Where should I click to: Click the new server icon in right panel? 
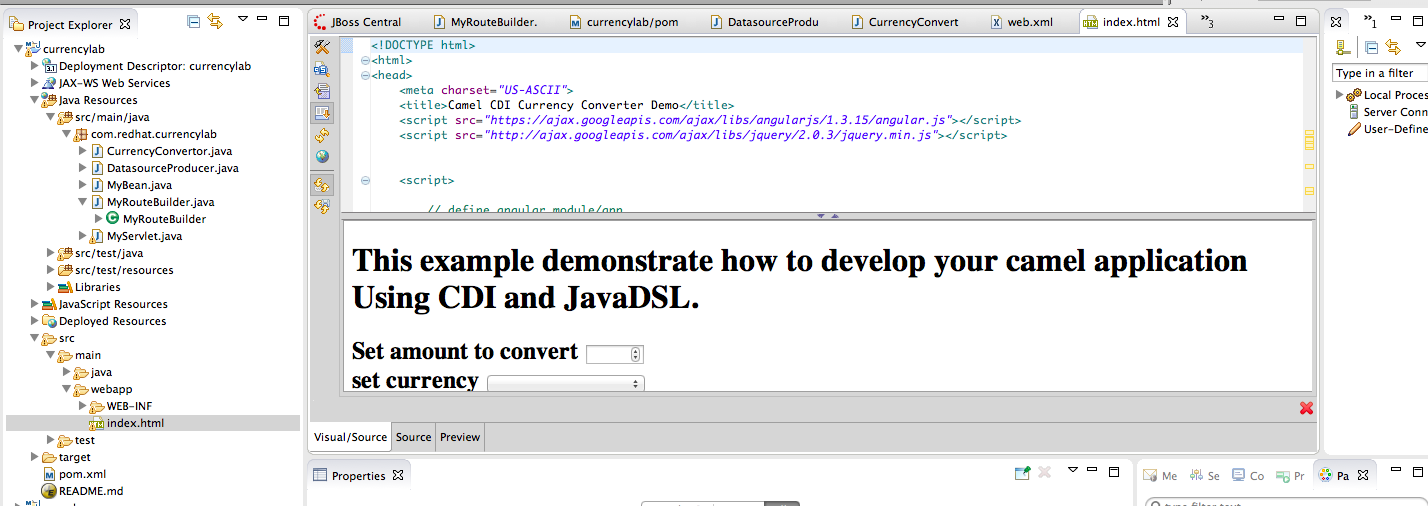[1345, 47]
